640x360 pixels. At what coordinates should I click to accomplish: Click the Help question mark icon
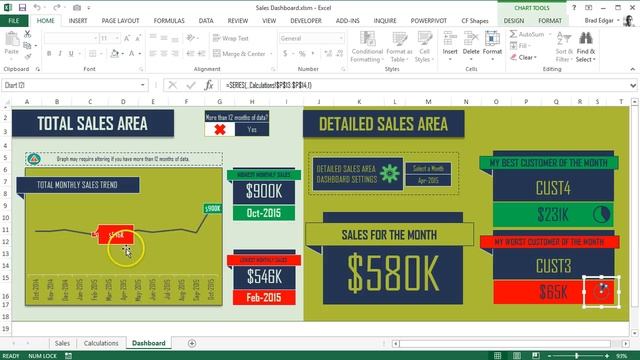(x=574, y=7)
